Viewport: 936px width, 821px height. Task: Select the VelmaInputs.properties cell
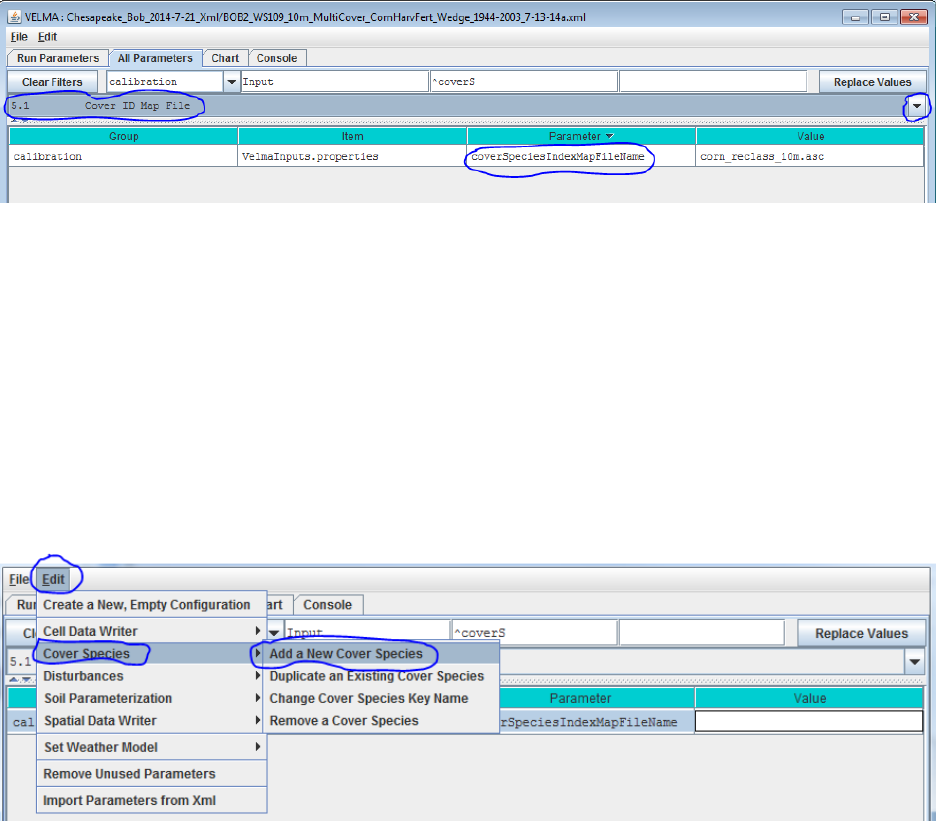[x=352, y=156]
